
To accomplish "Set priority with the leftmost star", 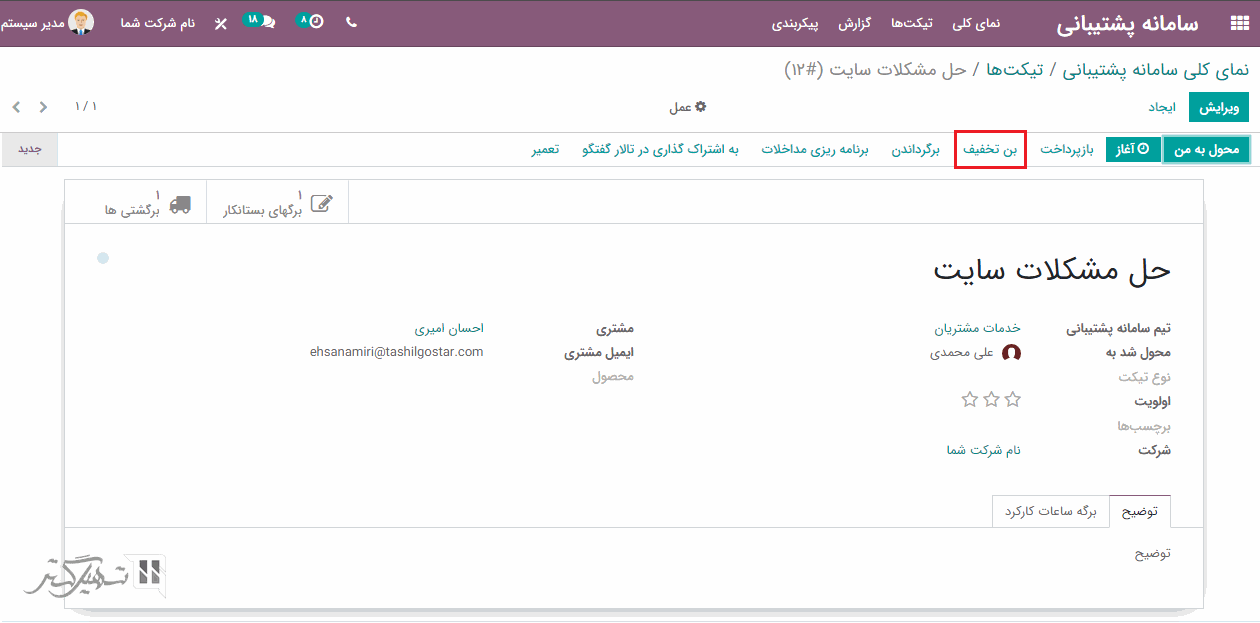I will (x=969, y=400).
